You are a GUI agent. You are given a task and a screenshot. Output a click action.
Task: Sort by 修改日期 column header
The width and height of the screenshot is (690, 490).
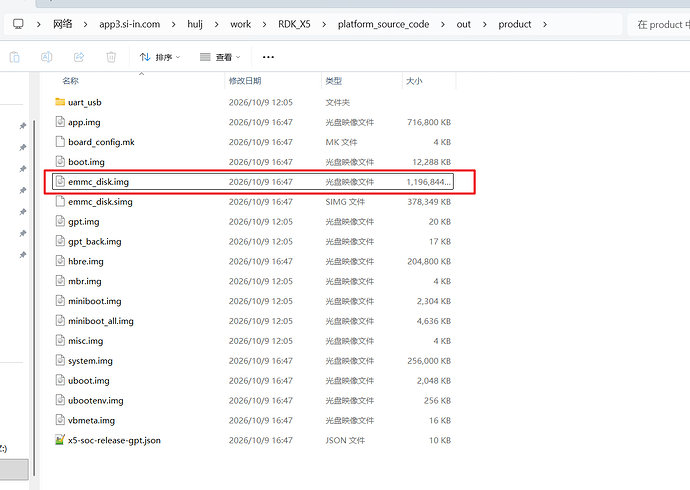pyautogui.click(x=245, y=81)
